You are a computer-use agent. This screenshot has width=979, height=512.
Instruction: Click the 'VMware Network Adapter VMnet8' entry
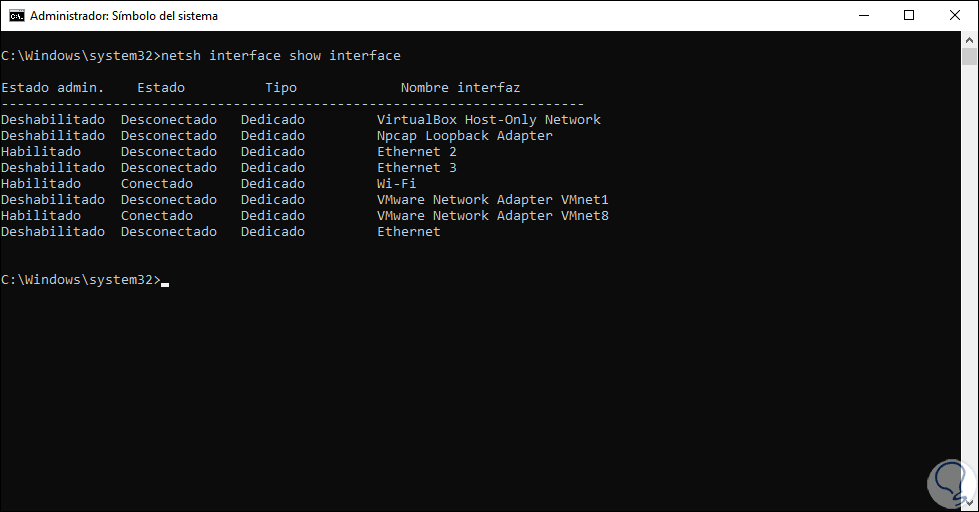[x=493, y=216]
